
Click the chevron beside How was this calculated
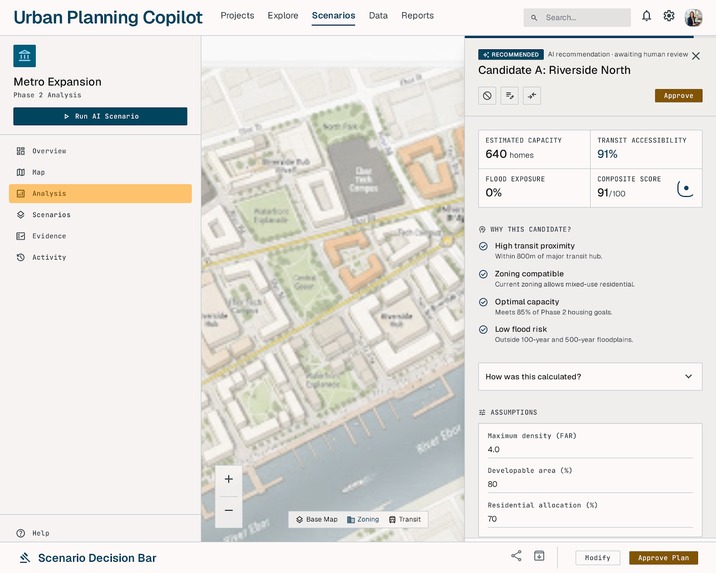click(x=689, y=376)
